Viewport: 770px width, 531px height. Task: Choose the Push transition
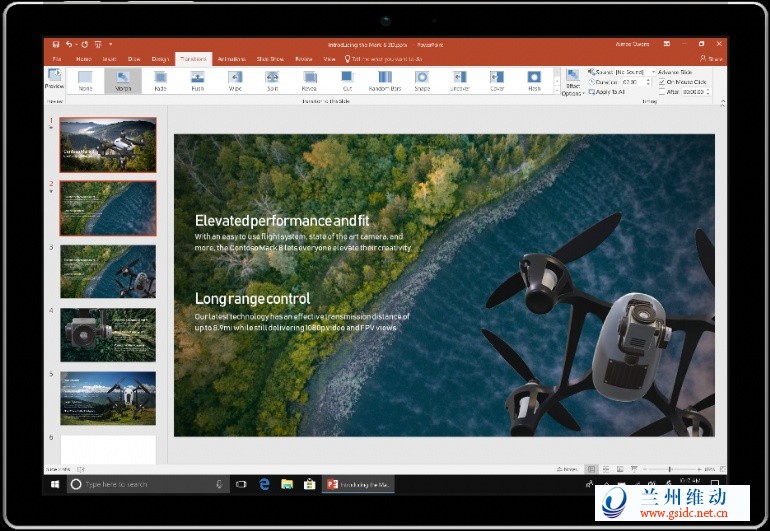click(197, 80)
